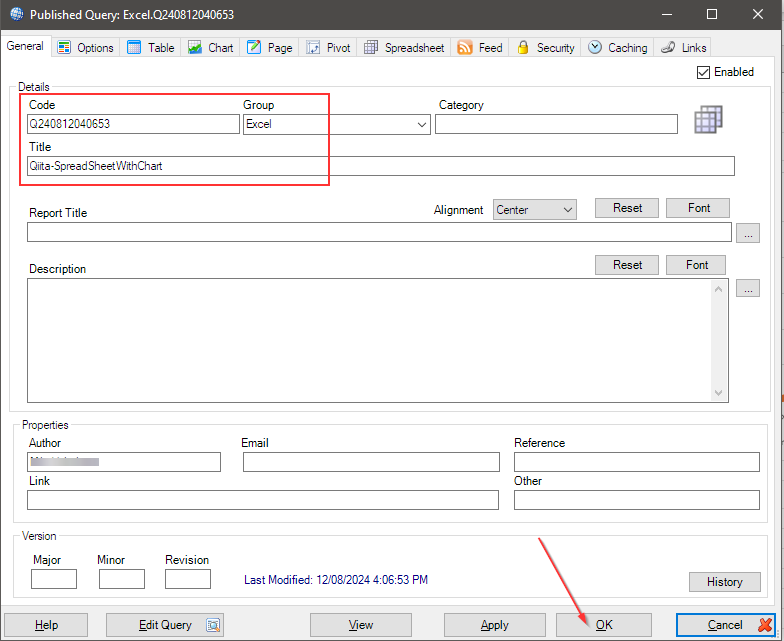This screenshot has height=641, width=784.
Task: Minimize the Published Query window
Action: [666, 14]
